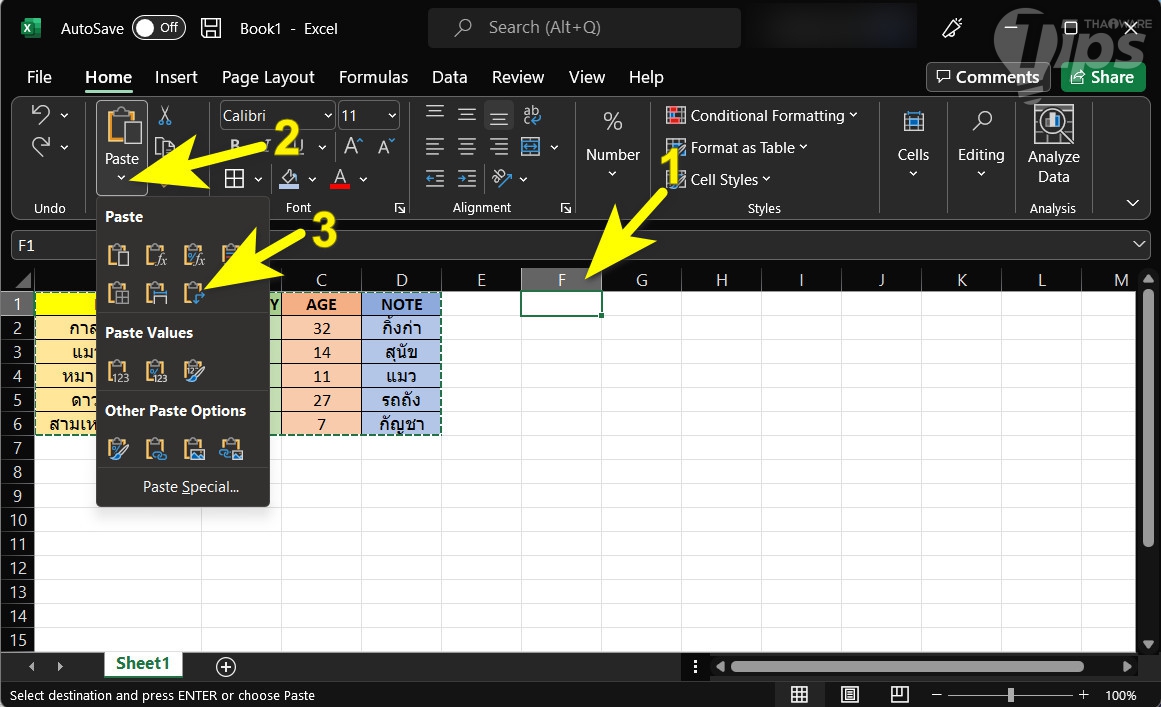Click the Fill Color paint bucket
The image size is (1161, 707).
click(289, 178)
